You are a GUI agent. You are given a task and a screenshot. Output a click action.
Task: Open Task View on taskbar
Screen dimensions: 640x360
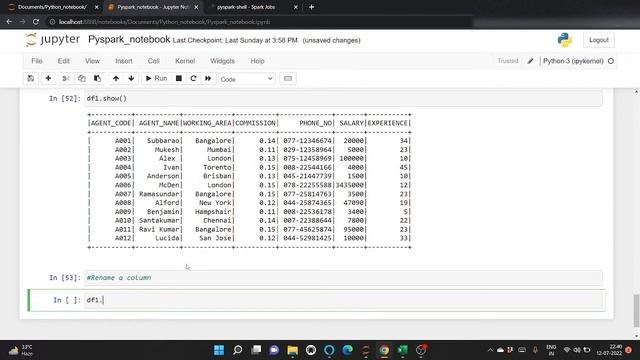(256, 350)
